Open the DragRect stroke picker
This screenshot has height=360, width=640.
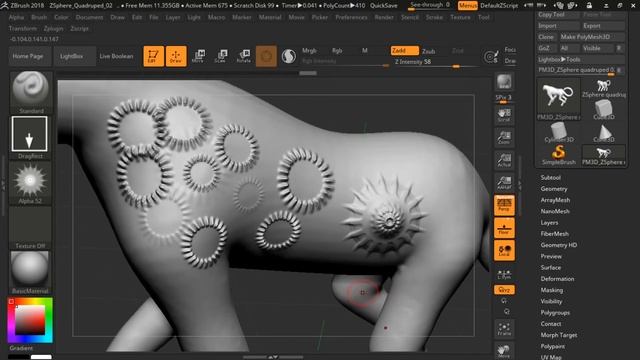29,138
